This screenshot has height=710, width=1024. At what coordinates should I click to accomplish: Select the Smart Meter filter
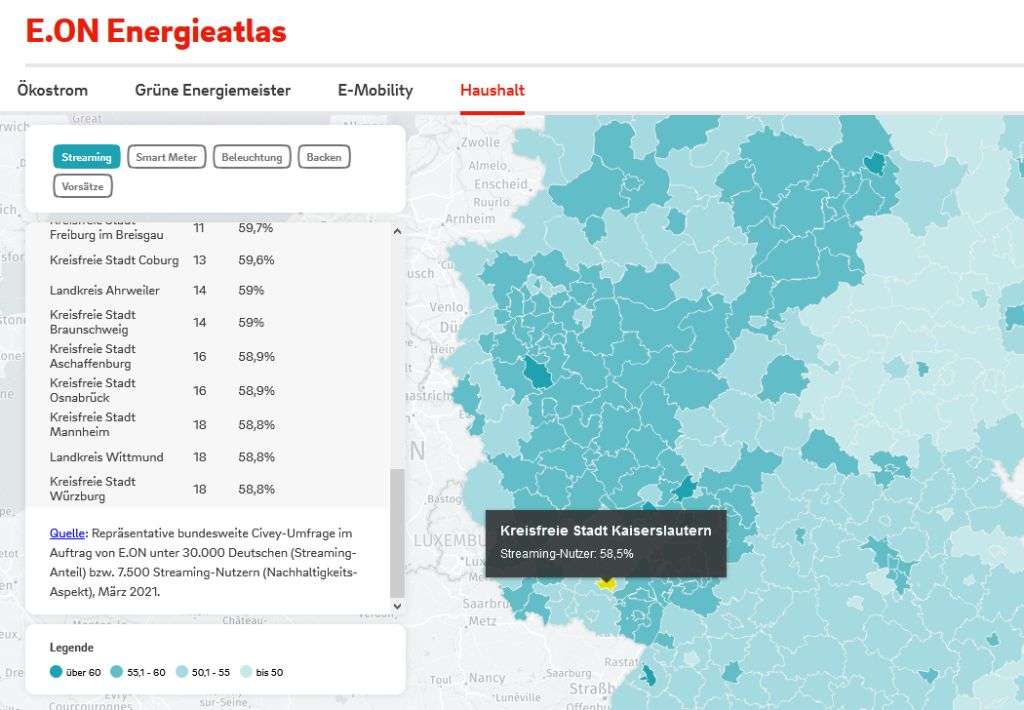coord(167,157)
